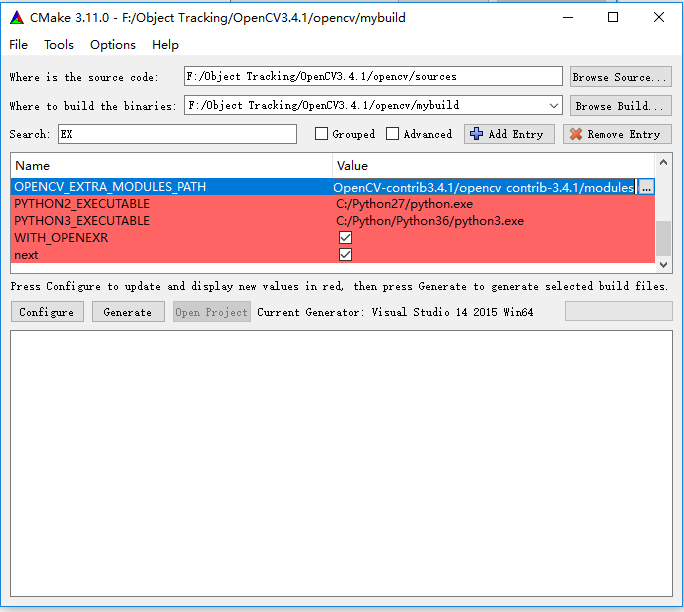
Task: Click the Generate button
Action: (x=128, y=312)
